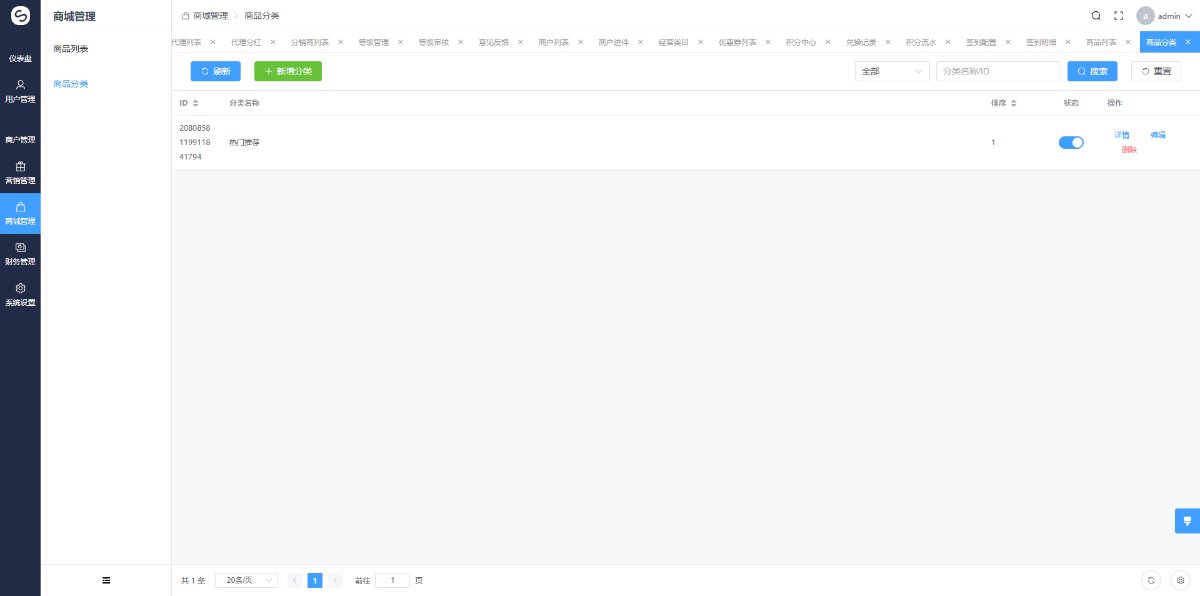Click red 删除 link for 热门推荐
This screenshot has width=1200, height=596.
click(1129, 149)
